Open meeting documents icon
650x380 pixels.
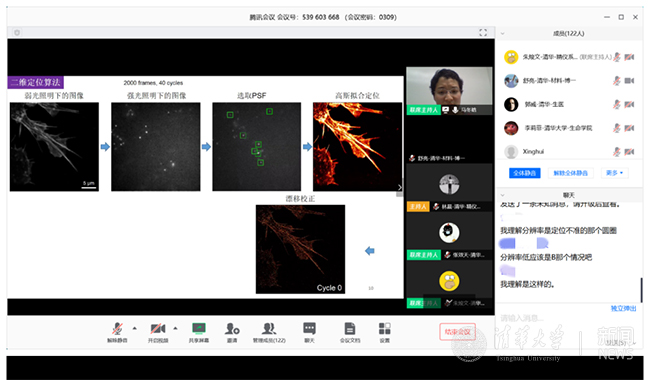(350, 332)
